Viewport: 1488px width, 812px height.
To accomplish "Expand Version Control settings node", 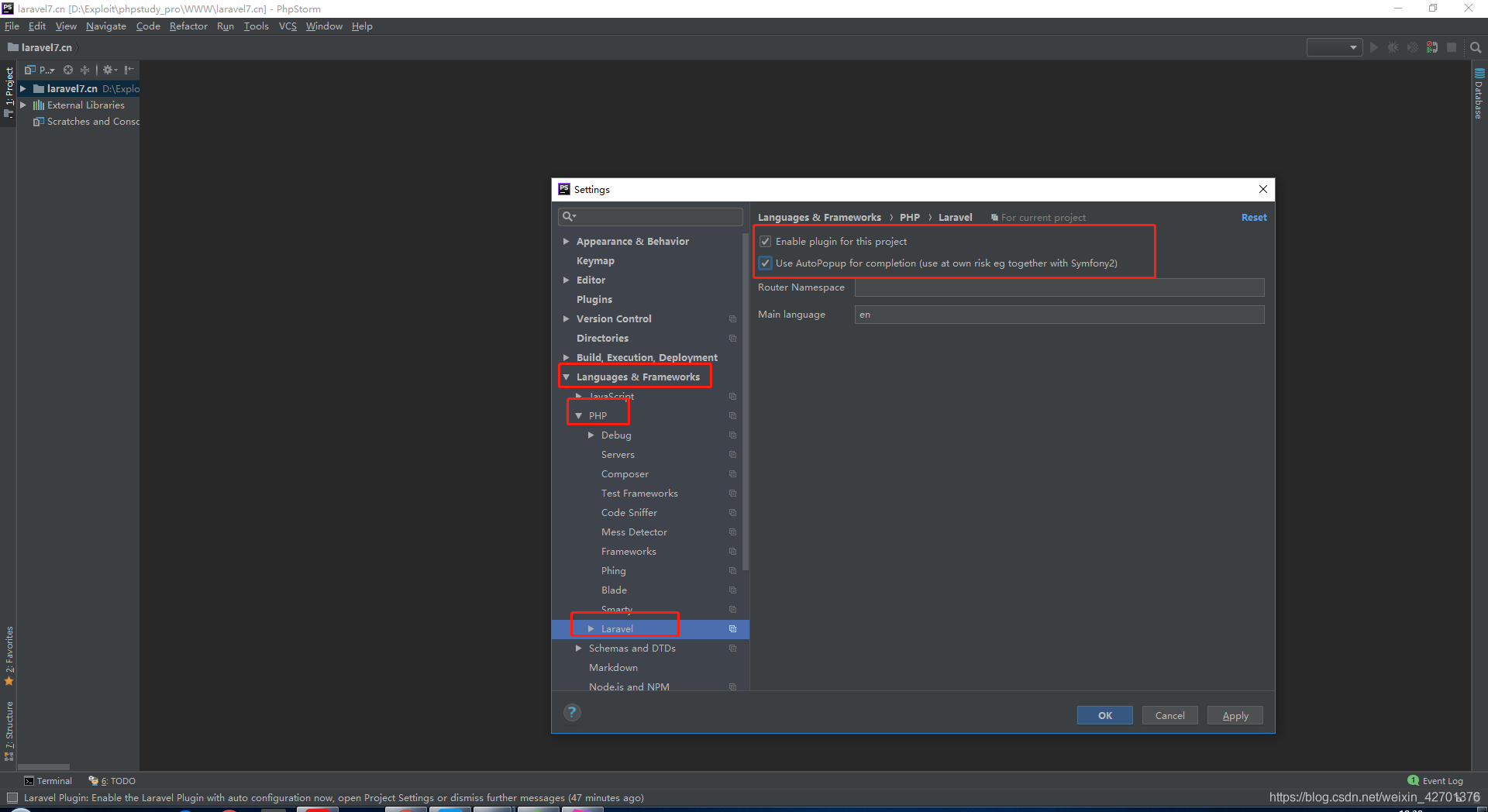I will [x=567, y=319].
